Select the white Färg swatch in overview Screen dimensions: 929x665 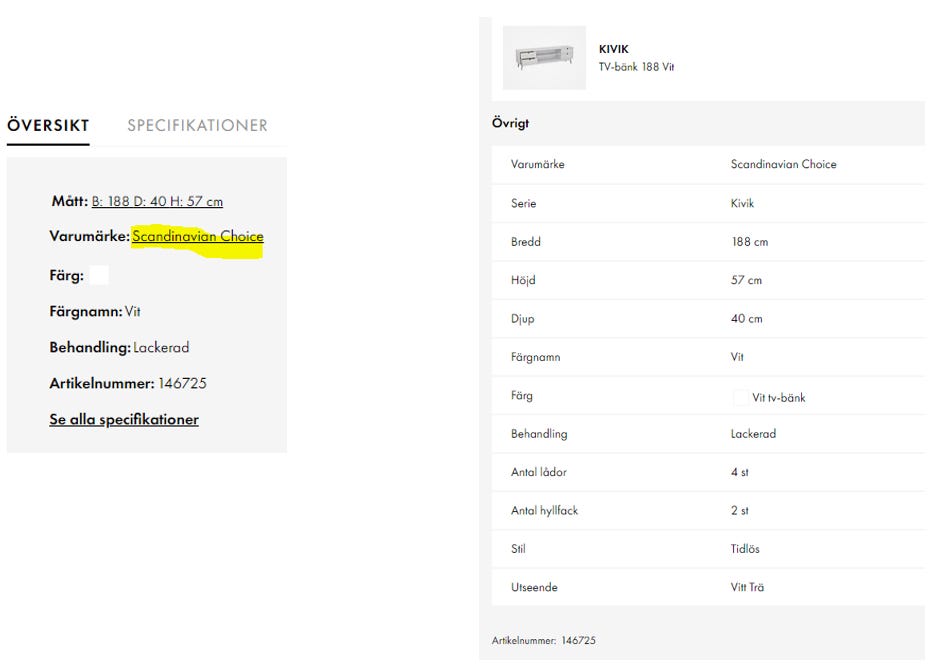[x=98, y=275]
